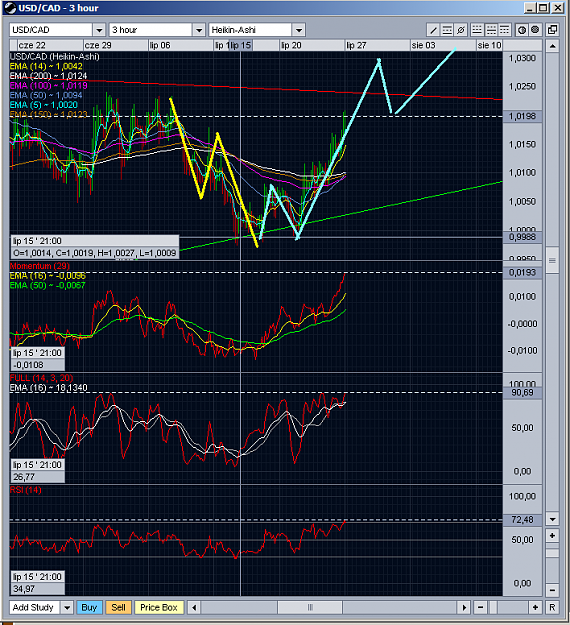
Task: Click the R reset button
Action: (x=552, y=607)
